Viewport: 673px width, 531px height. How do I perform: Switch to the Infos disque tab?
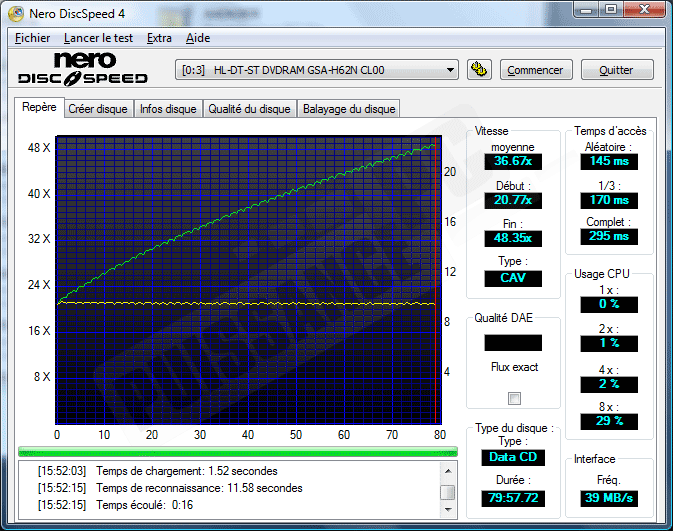point(168,109)
